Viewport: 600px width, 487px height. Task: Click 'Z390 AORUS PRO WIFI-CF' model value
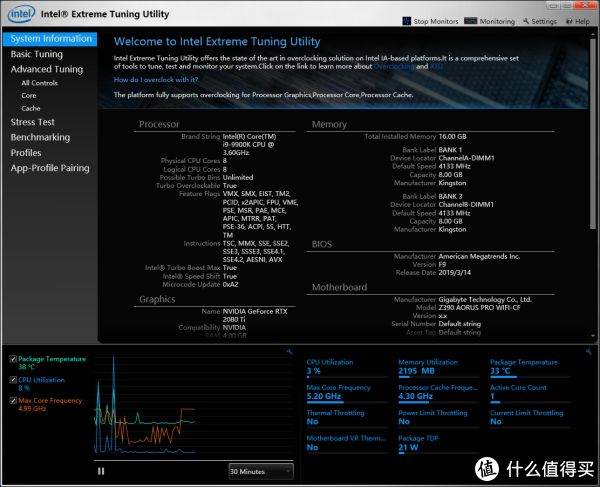(x=479, y=308)
